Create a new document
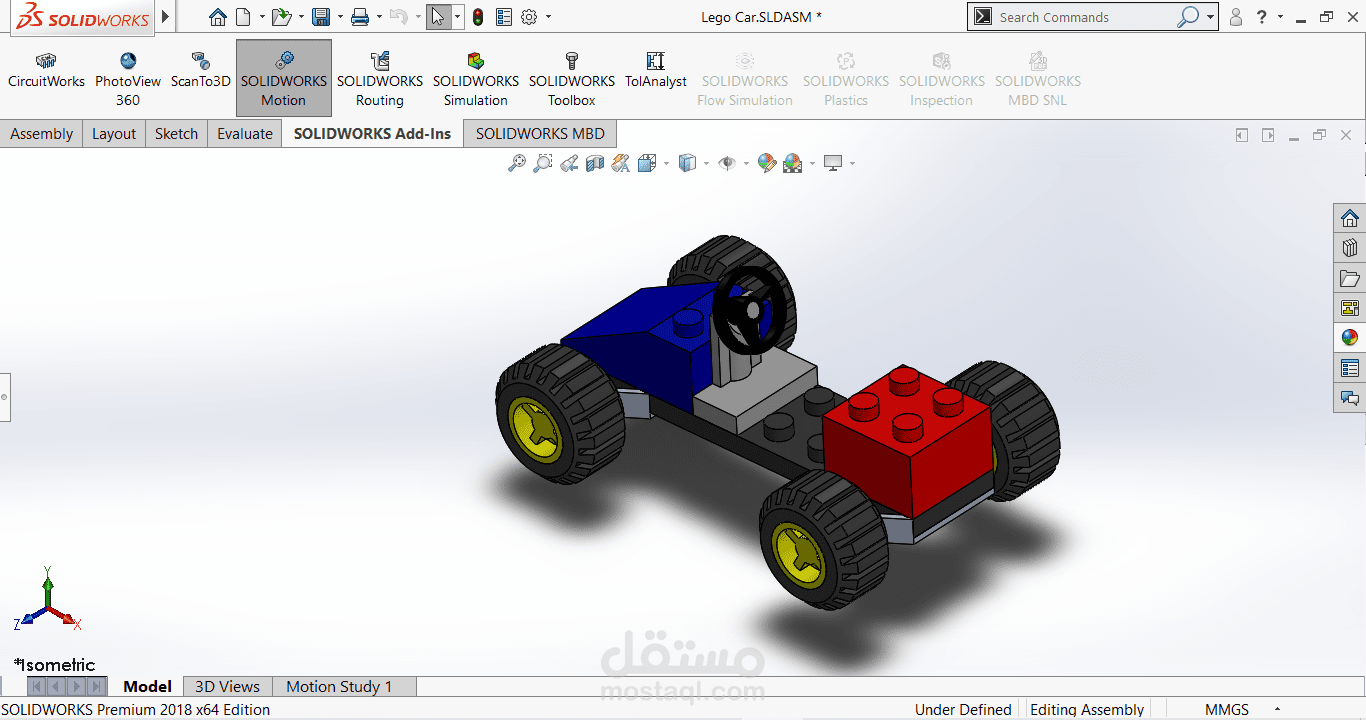The height and width of the screenshot is (720, 1366). (244, 17)
